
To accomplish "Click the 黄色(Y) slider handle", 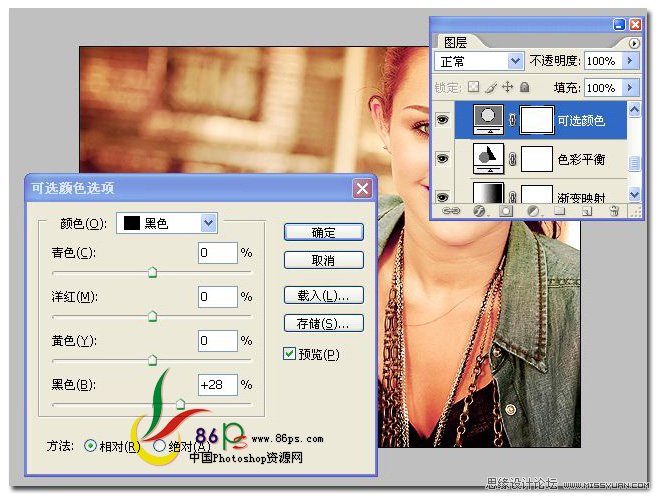I will coord(152,360).
